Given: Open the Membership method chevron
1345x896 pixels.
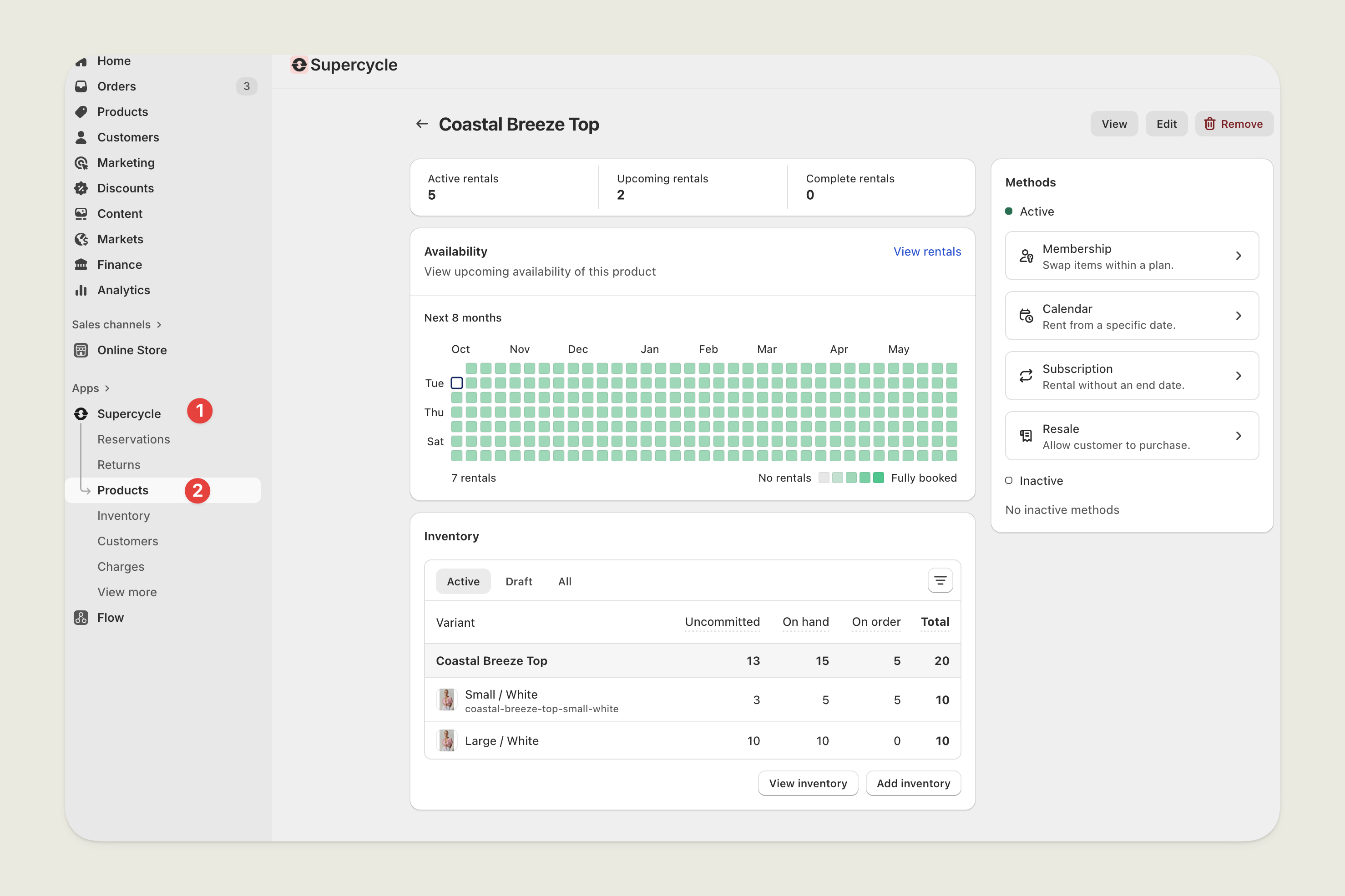Looking at the screenshot, I should (x=1238, y=256).
